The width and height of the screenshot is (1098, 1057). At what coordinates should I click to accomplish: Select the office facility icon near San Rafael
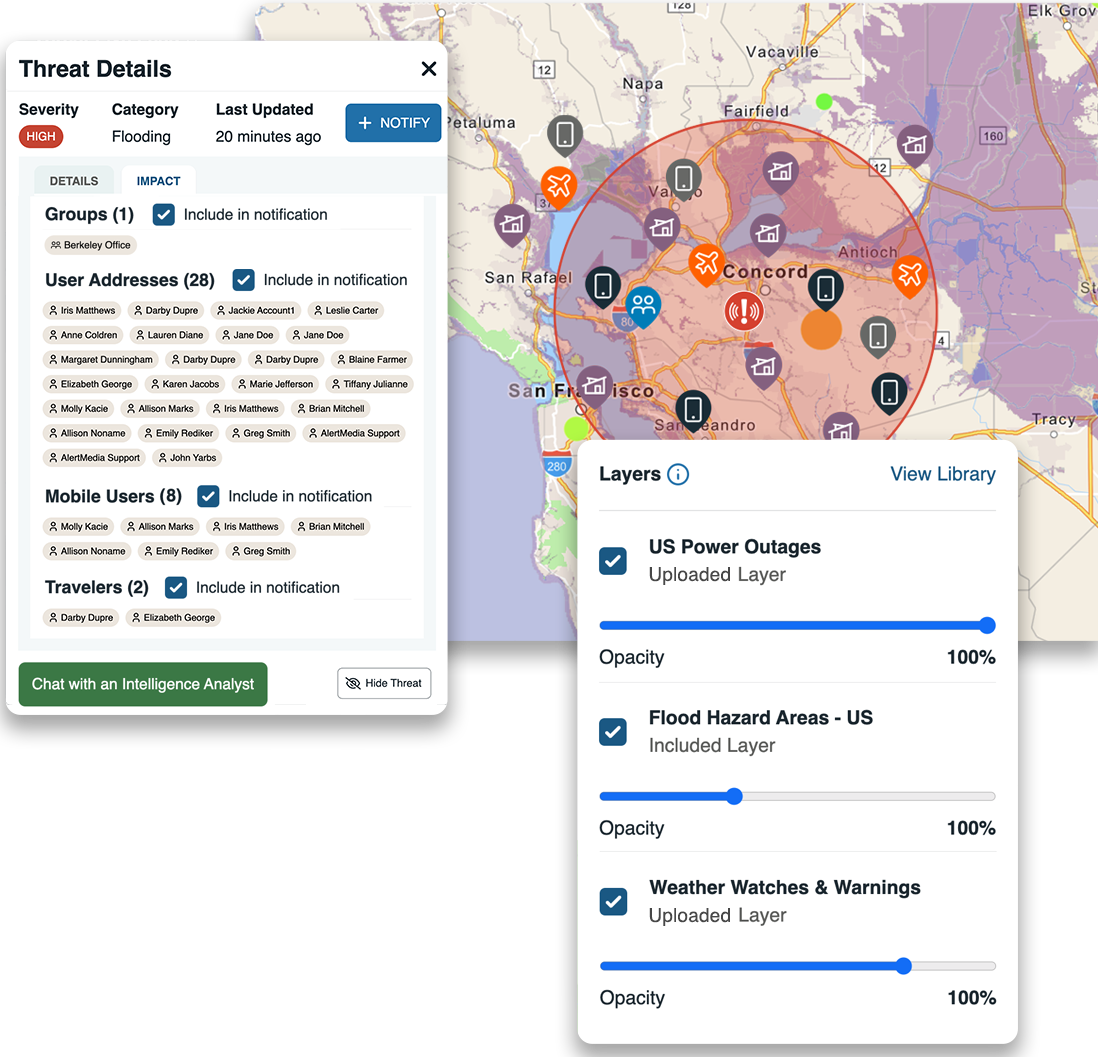click(x=512, y=226)
